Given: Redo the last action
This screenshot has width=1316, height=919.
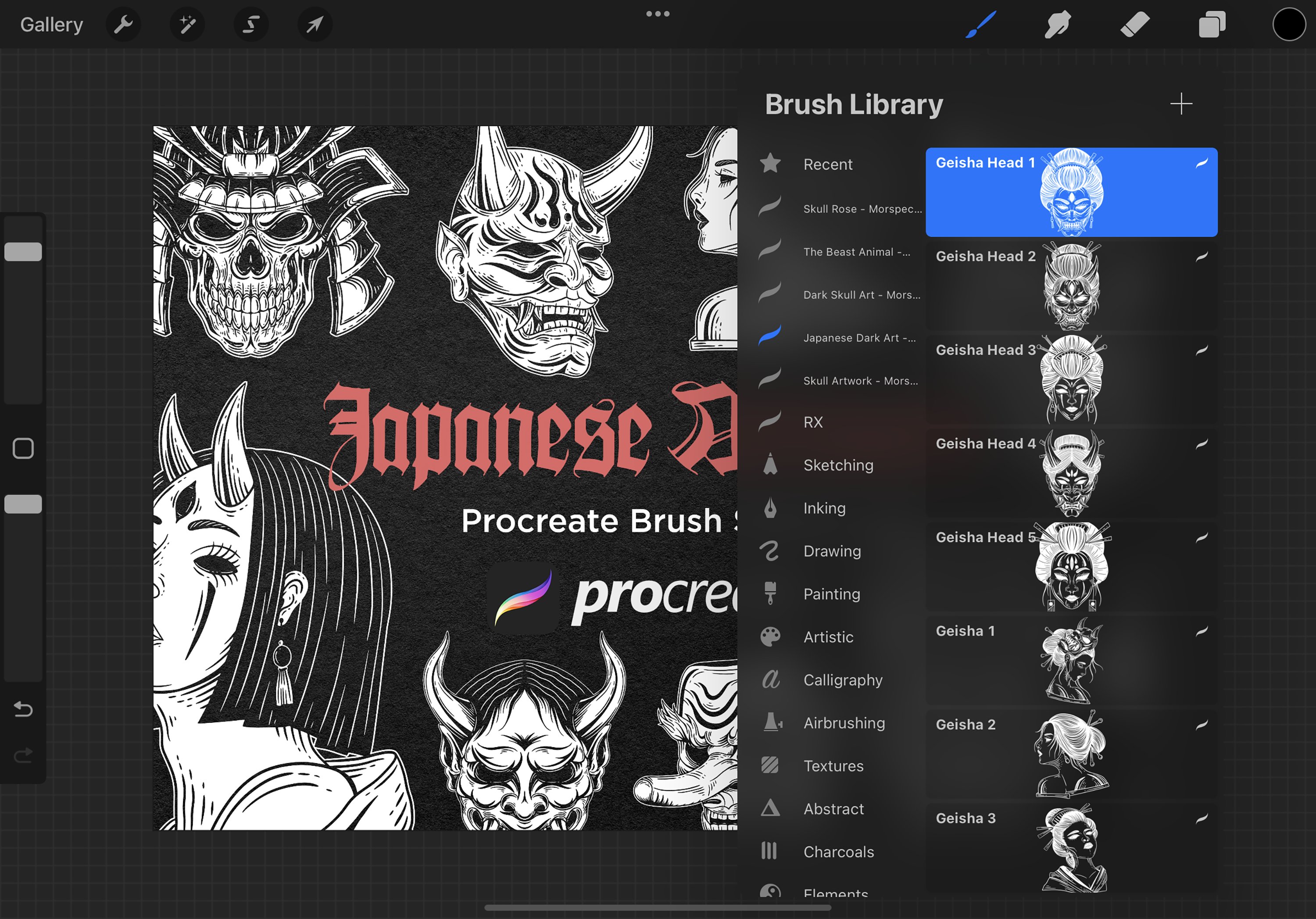Looking at the screenshot, I should point(23,756).
